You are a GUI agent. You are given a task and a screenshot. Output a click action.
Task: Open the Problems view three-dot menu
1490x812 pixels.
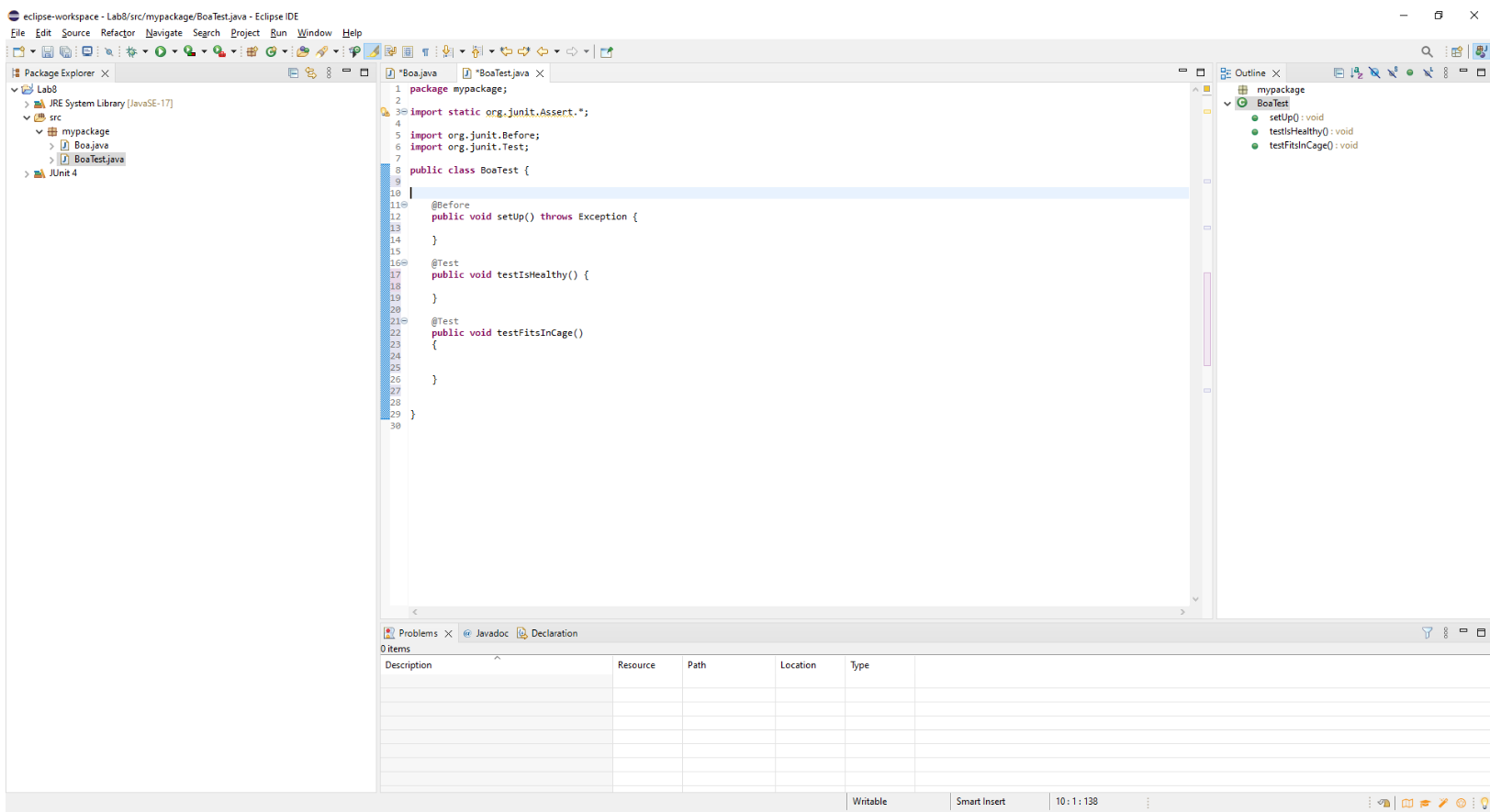1446,633
